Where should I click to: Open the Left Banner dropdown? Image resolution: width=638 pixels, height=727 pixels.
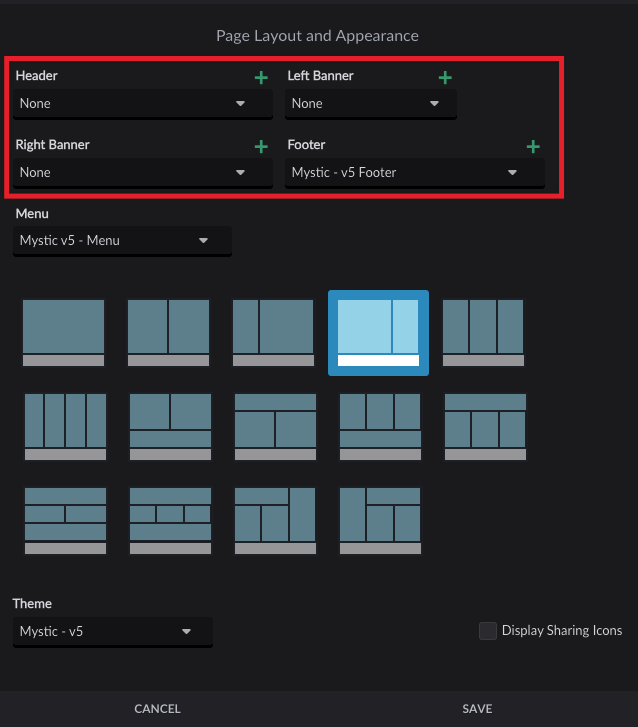click(371, 104)
